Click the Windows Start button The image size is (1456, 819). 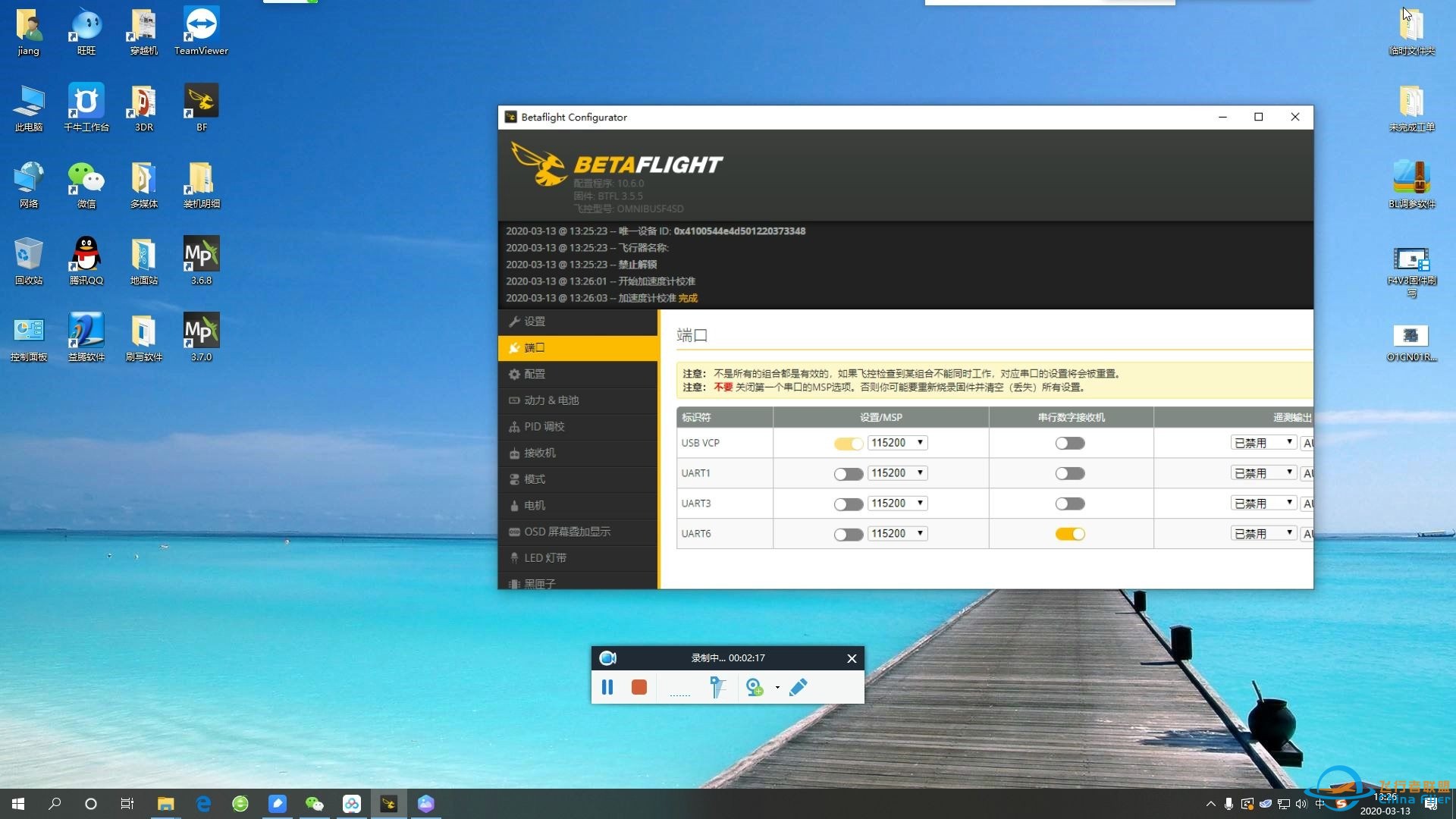18,804
